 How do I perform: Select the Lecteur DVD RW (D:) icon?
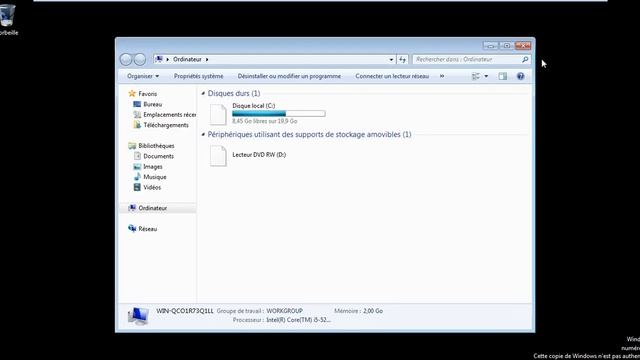pyautogui.click(x=218, y=156)
